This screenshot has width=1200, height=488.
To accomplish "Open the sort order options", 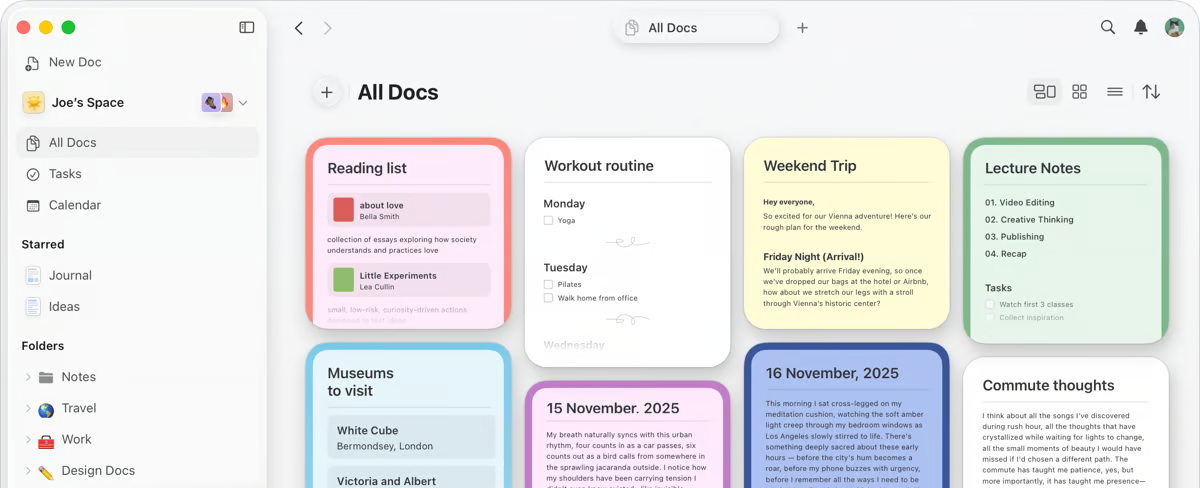I will coord(1152,92).
